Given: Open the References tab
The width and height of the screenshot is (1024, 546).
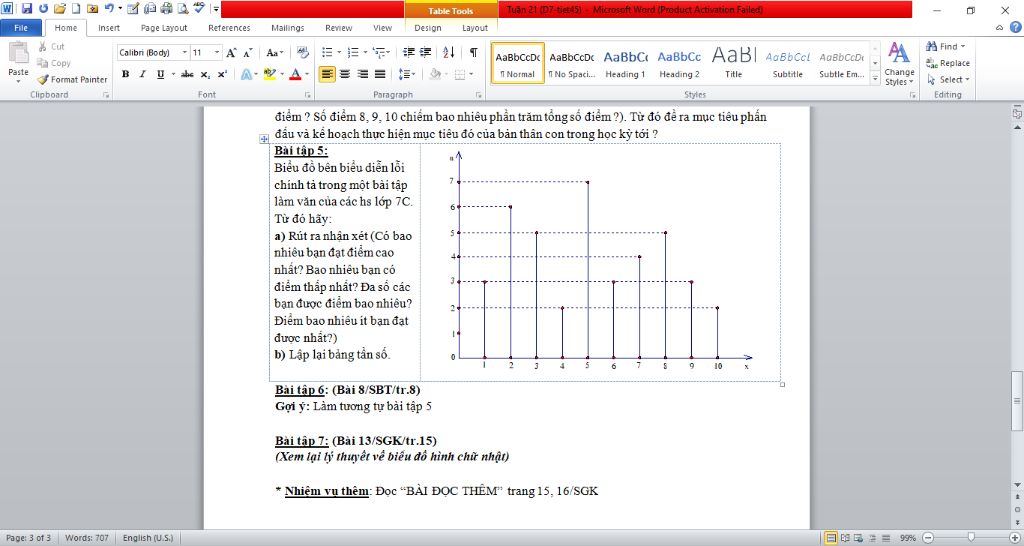Looking at the screenshot, I should (x=229, y=28).
